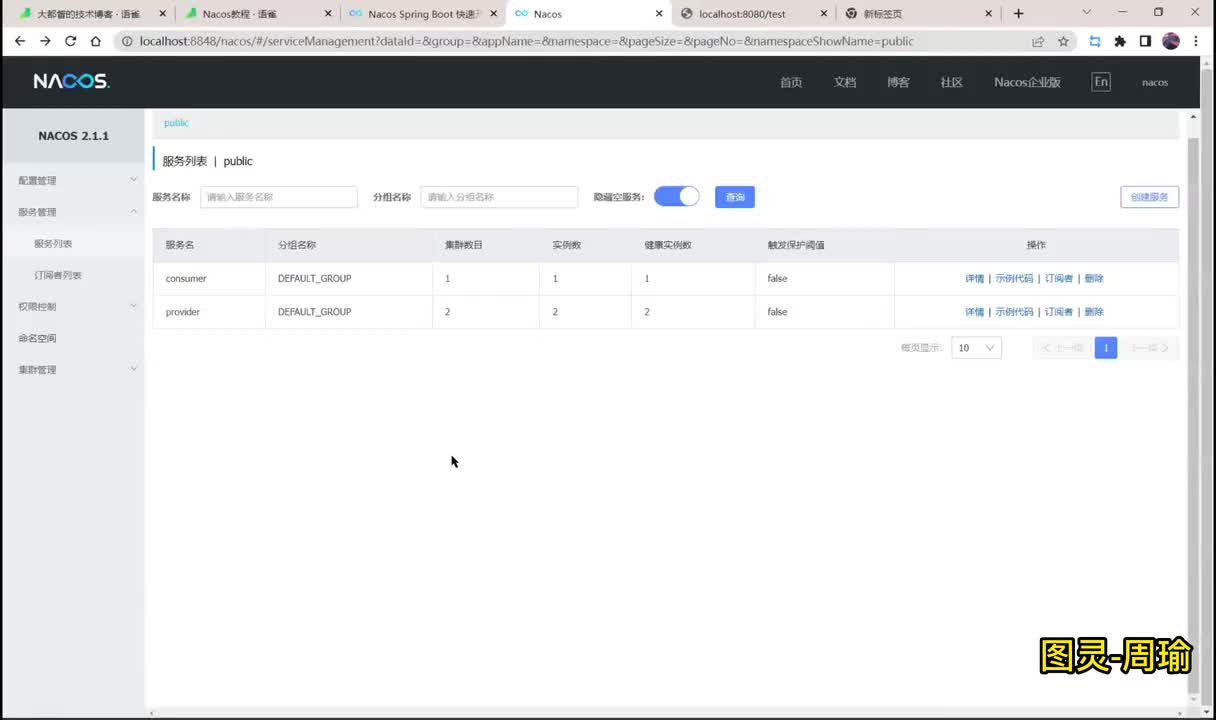Open 示例代码 for the consumer service
The width and height of the screenshot is (1216, 720).
click(1014, 279)
